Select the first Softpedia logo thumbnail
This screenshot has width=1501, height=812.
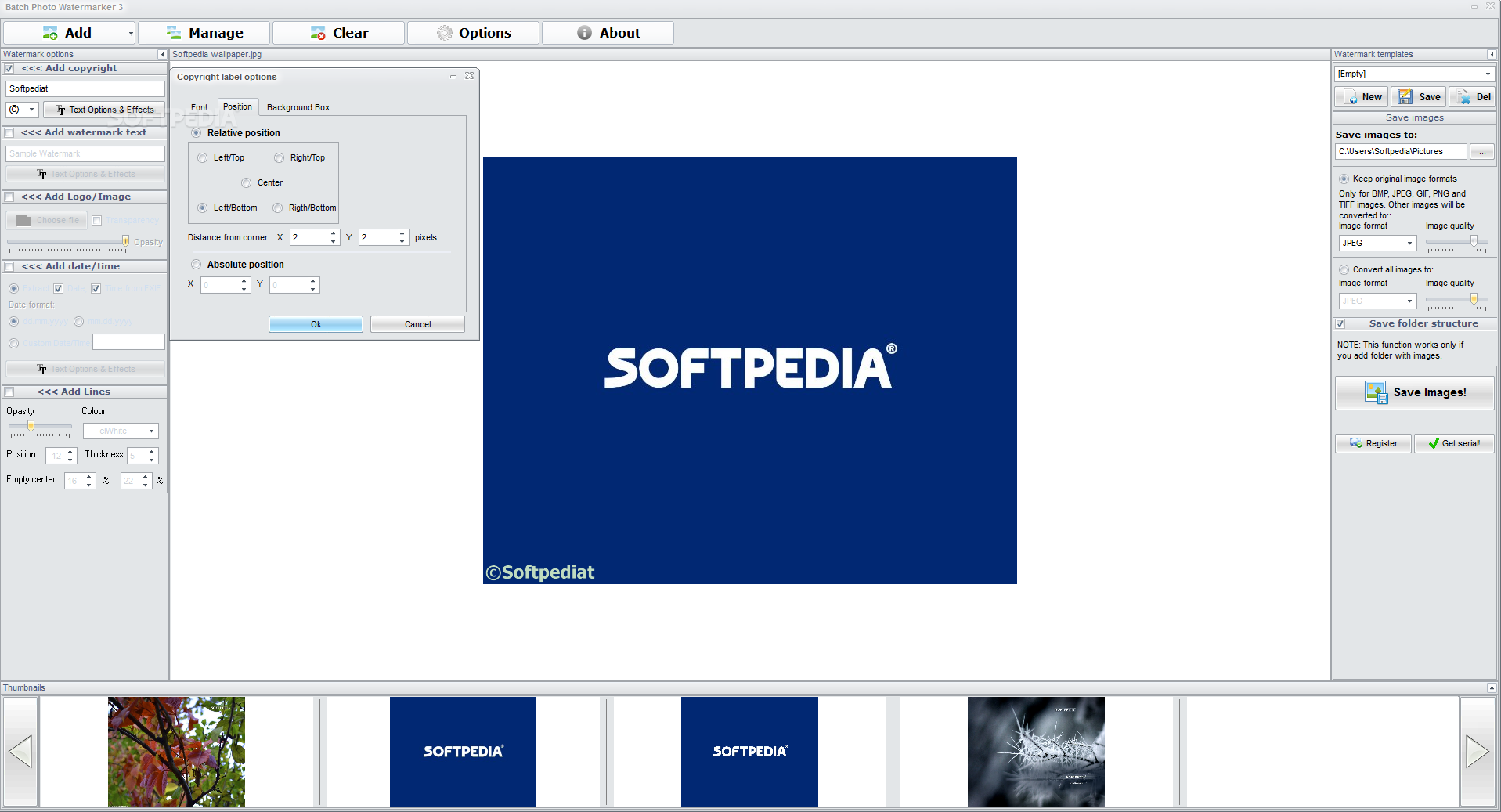[x=463, y=752]
